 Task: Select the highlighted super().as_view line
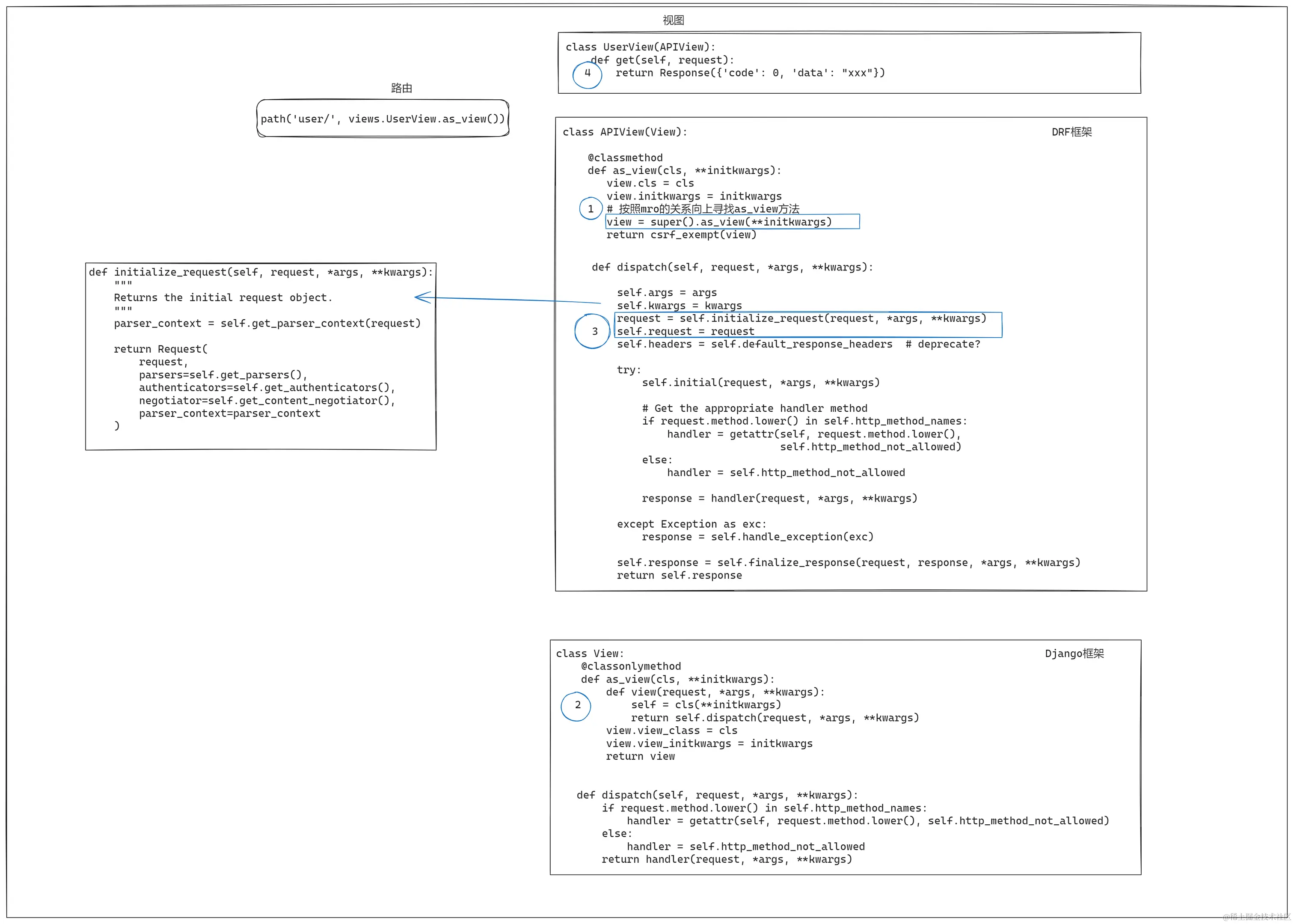(x=732, y=222)
